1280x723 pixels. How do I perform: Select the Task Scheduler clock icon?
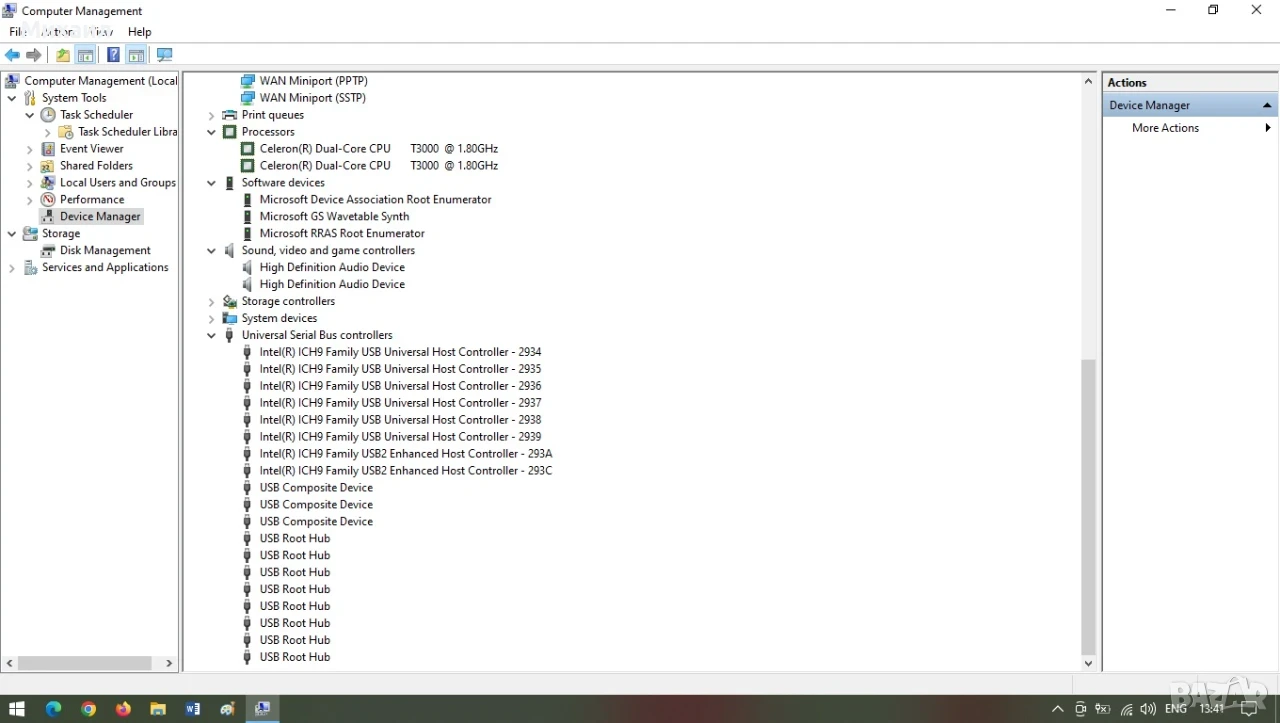[48, 115]
